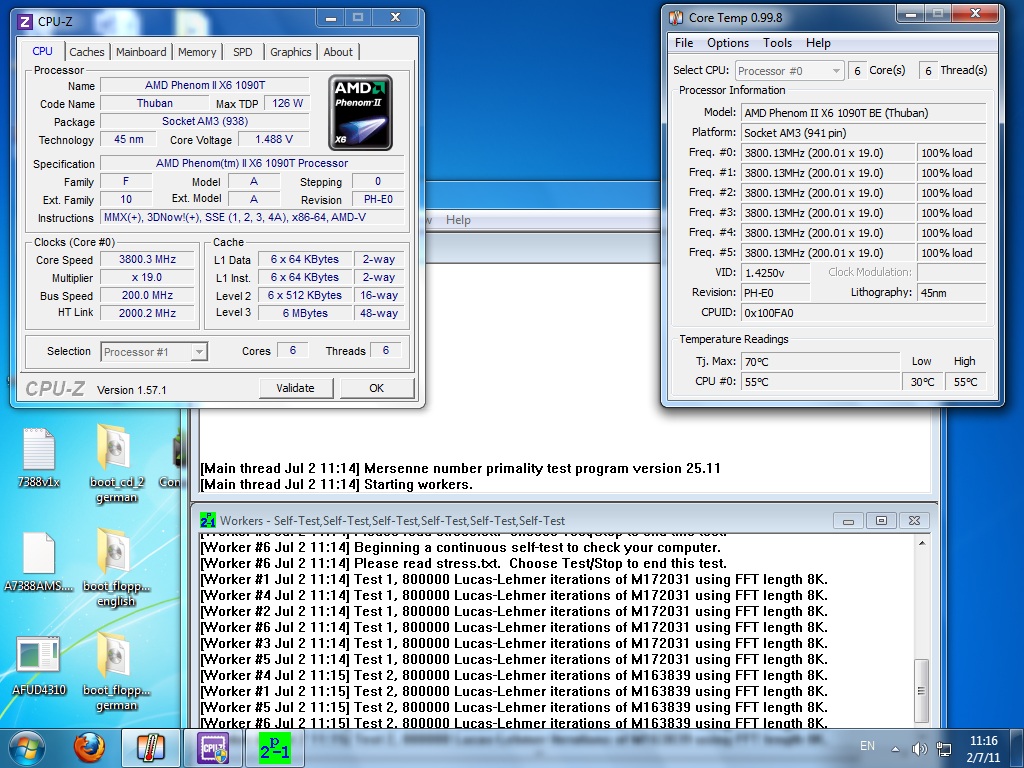Viewport: 1024px width, 768px height.
Task: Click the "Starting workers." log line
Action: 418,485
